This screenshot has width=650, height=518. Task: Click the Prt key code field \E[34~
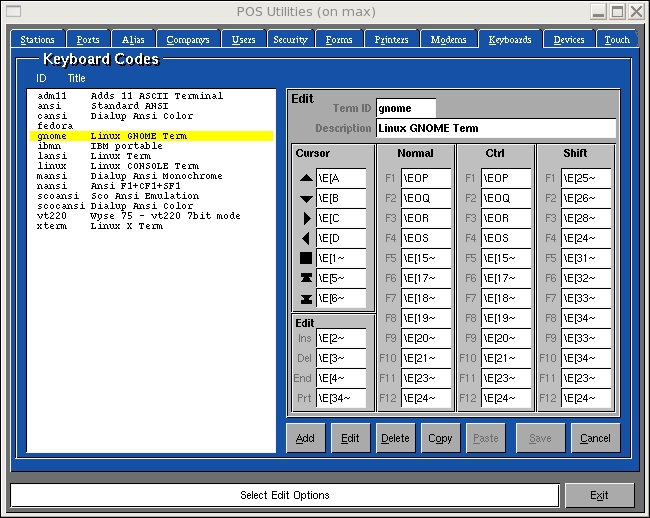(341, 398)
